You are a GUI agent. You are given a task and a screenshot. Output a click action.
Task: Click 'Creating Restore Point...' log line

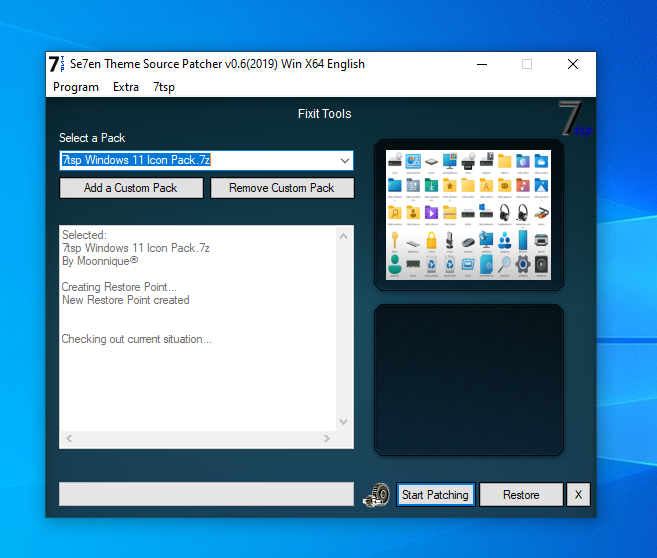[x=119, y=287]
